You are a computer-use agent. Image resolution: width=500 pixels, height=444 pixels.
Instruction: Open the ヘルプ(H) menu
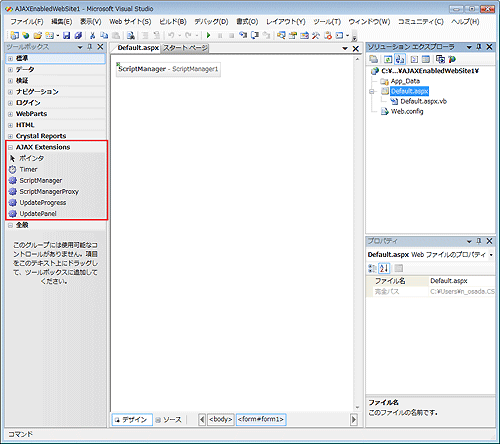(465, 22)
